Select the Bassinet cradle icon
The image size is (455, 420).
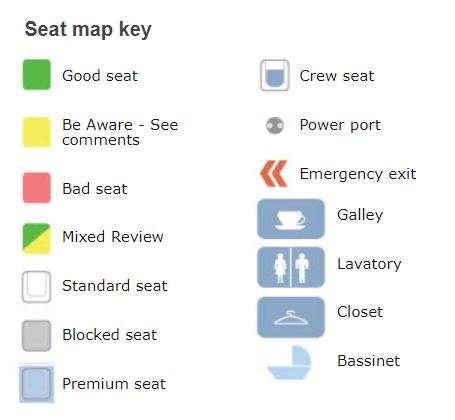pos(289,363)
